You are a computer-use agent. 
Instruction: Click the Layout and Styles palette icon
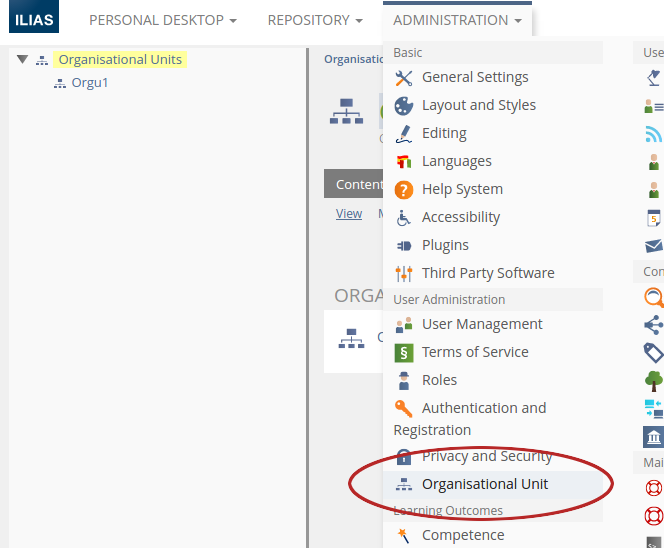(404, 106)
